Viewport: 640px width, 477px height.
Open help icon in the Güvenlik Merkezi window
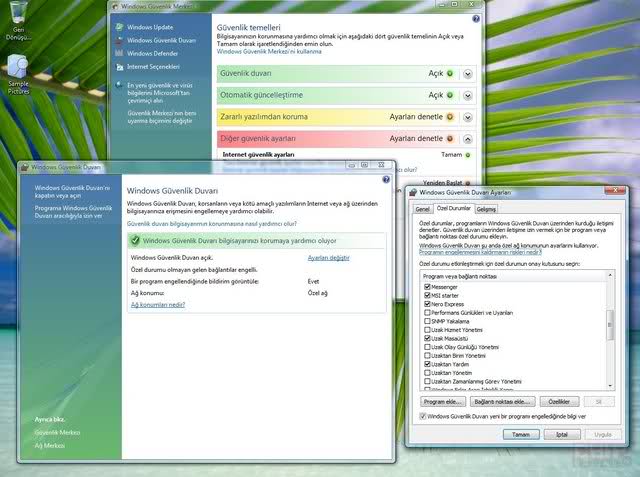[476, 19]
